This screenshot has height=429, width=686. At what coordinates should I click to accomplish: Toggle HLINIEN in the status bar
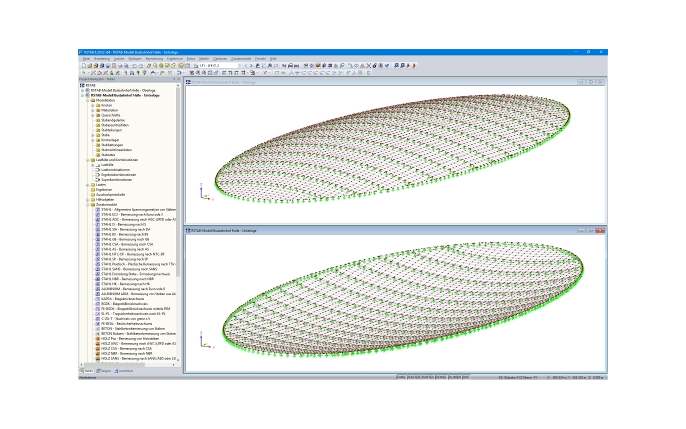455,377
